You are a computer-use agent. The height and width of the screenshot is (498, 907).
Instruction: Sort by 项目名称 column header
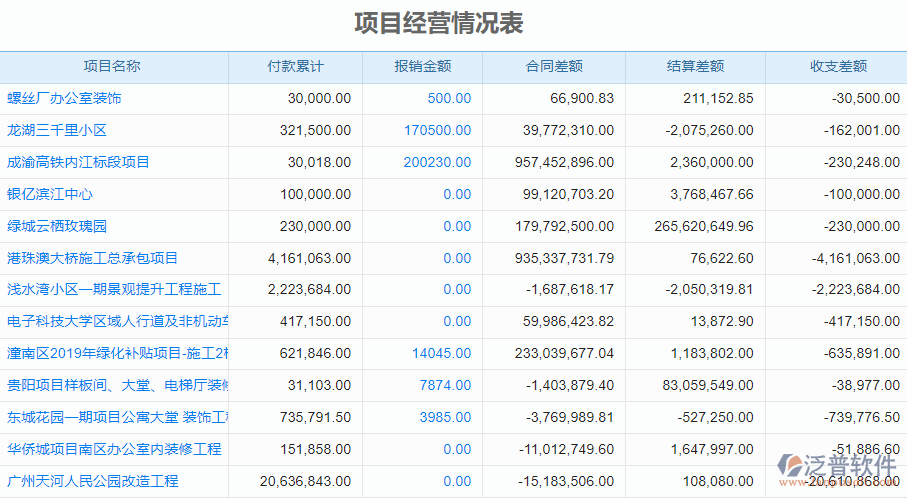click(x=113, y=67)
